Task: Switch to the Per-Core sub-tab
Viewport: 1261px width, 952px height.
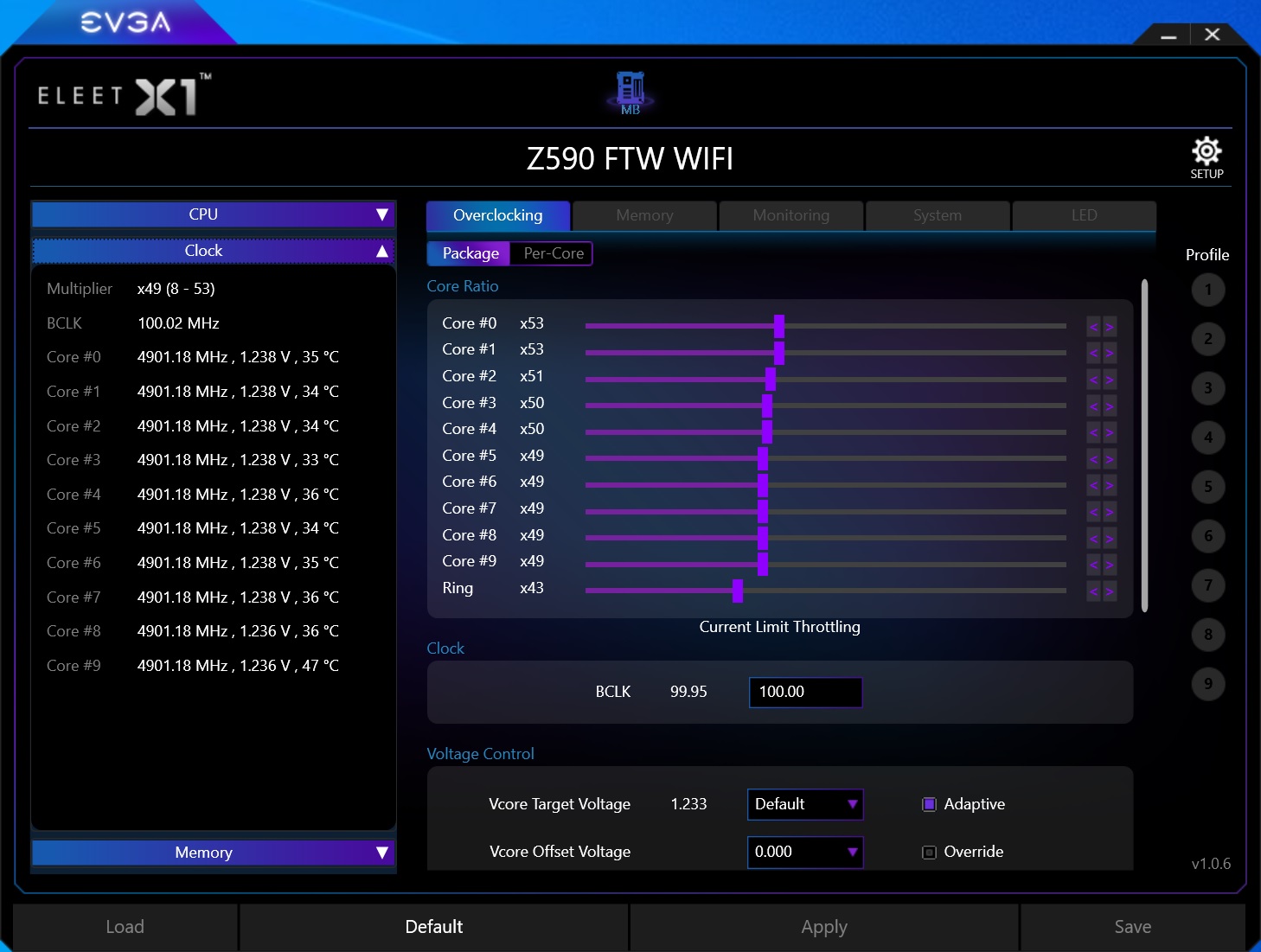Action: point(554,253)
